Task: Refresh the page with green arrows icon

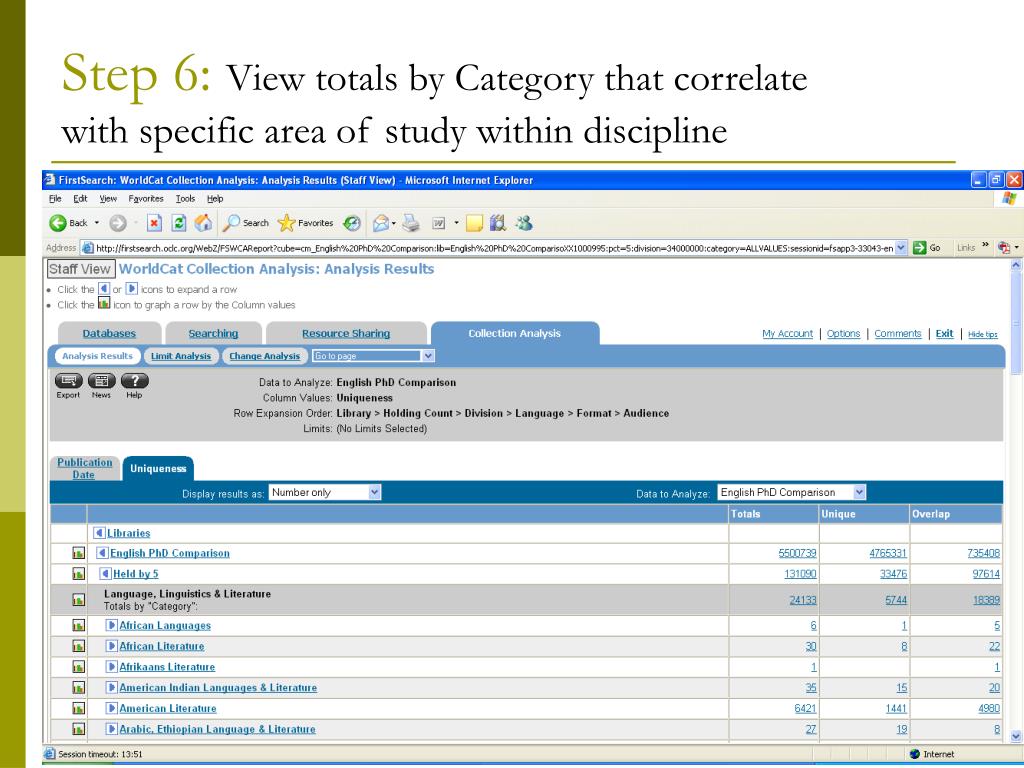Action: point(178,223)
